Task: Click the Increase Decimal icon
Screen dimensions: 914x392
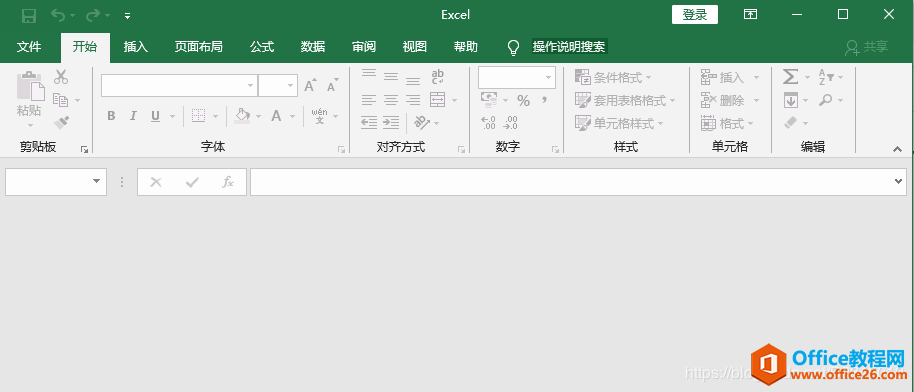Action: [x=488, y=122]
